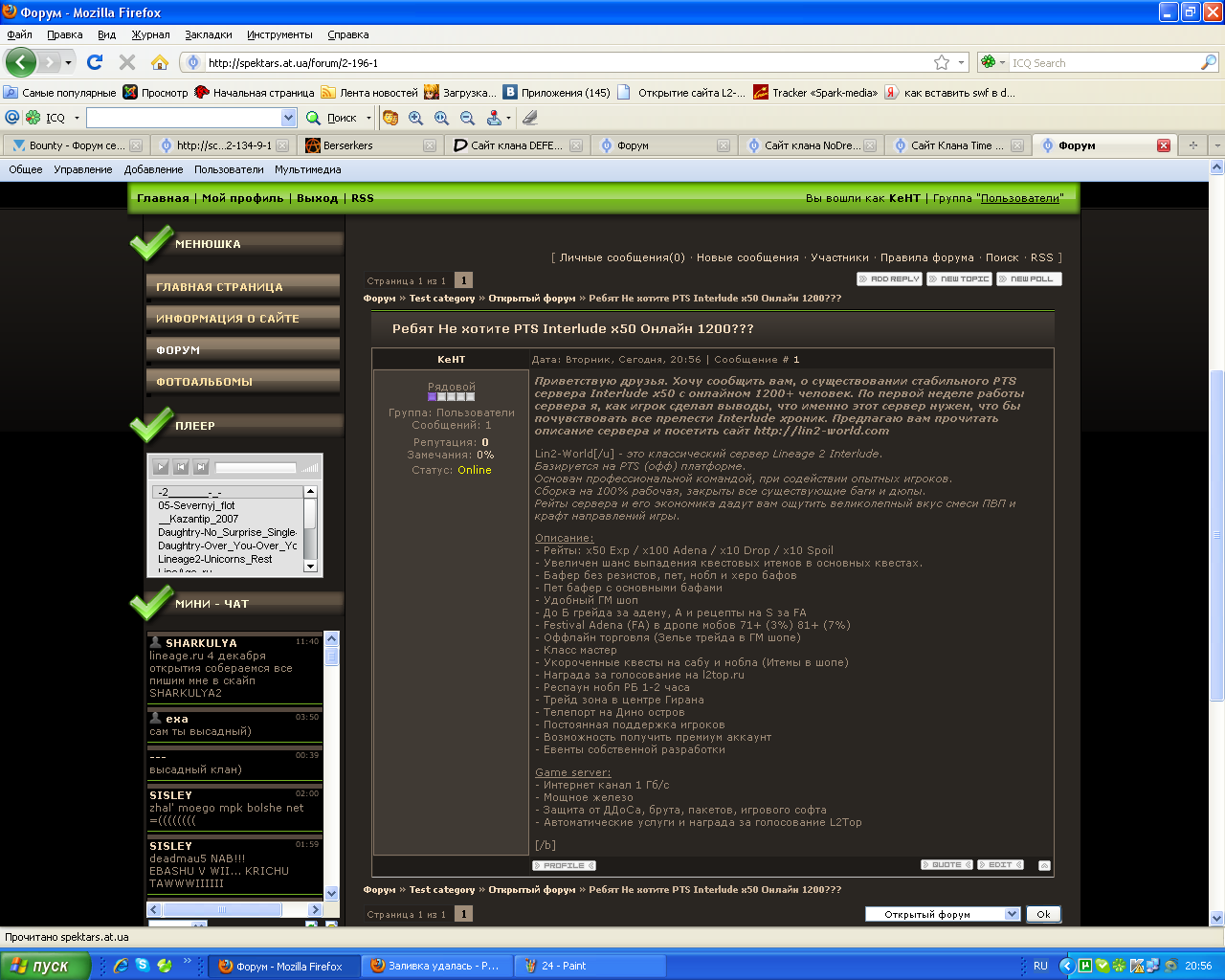Expand the ICQ toolbar menu dropdown

[77, 118]
